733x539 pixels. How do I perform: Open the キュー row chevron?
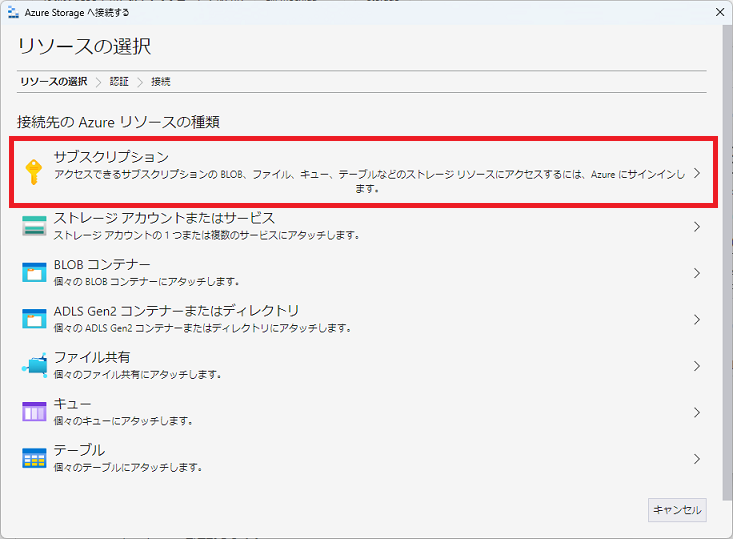pos(697,412)
